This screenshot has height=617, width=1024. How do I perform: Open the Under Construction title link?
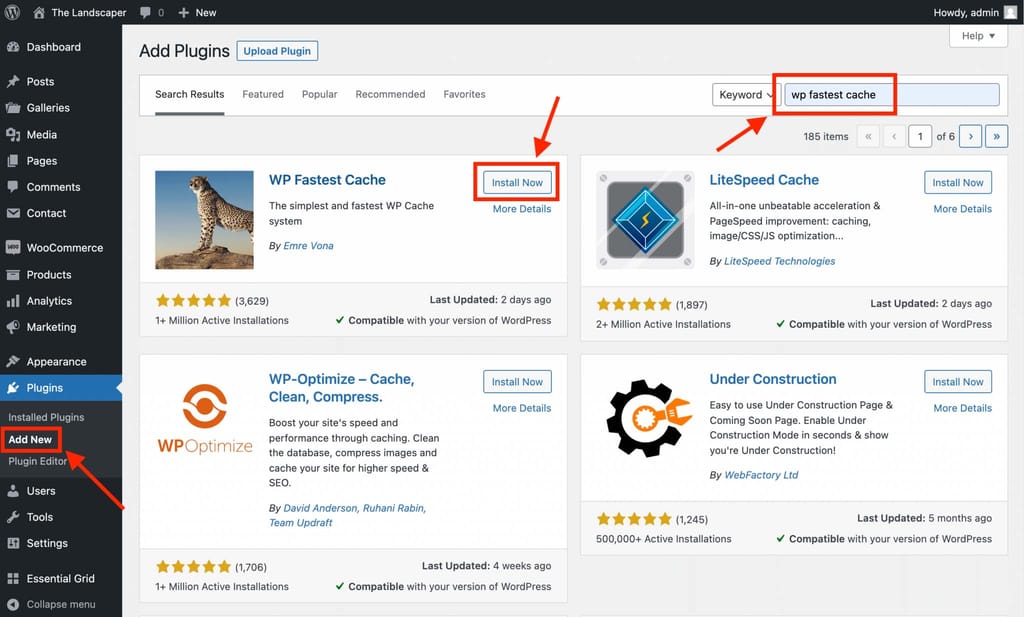click(x=773, y=379)
